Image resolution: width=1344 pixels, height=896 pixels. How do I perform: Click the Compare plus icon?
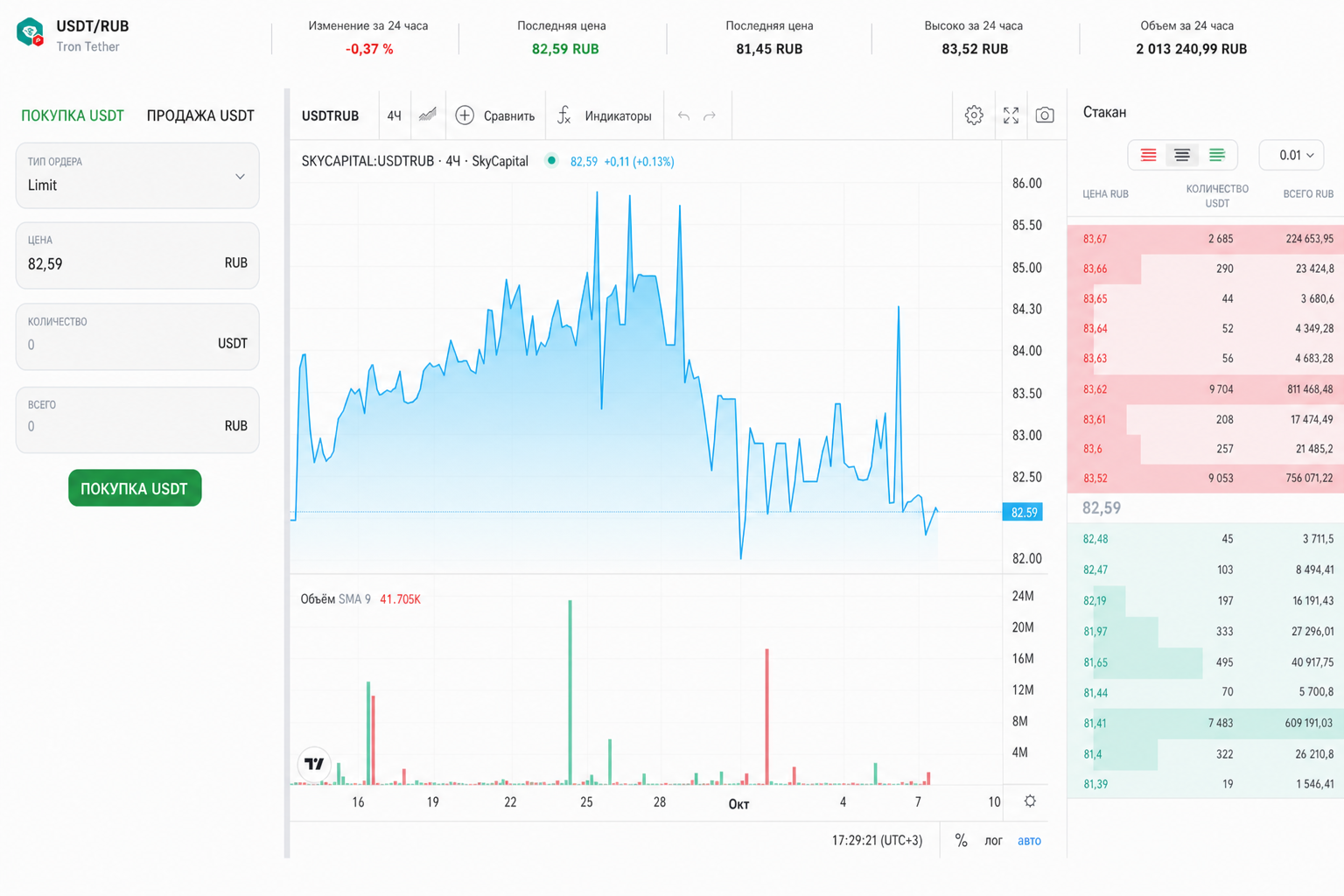(465, 115)
